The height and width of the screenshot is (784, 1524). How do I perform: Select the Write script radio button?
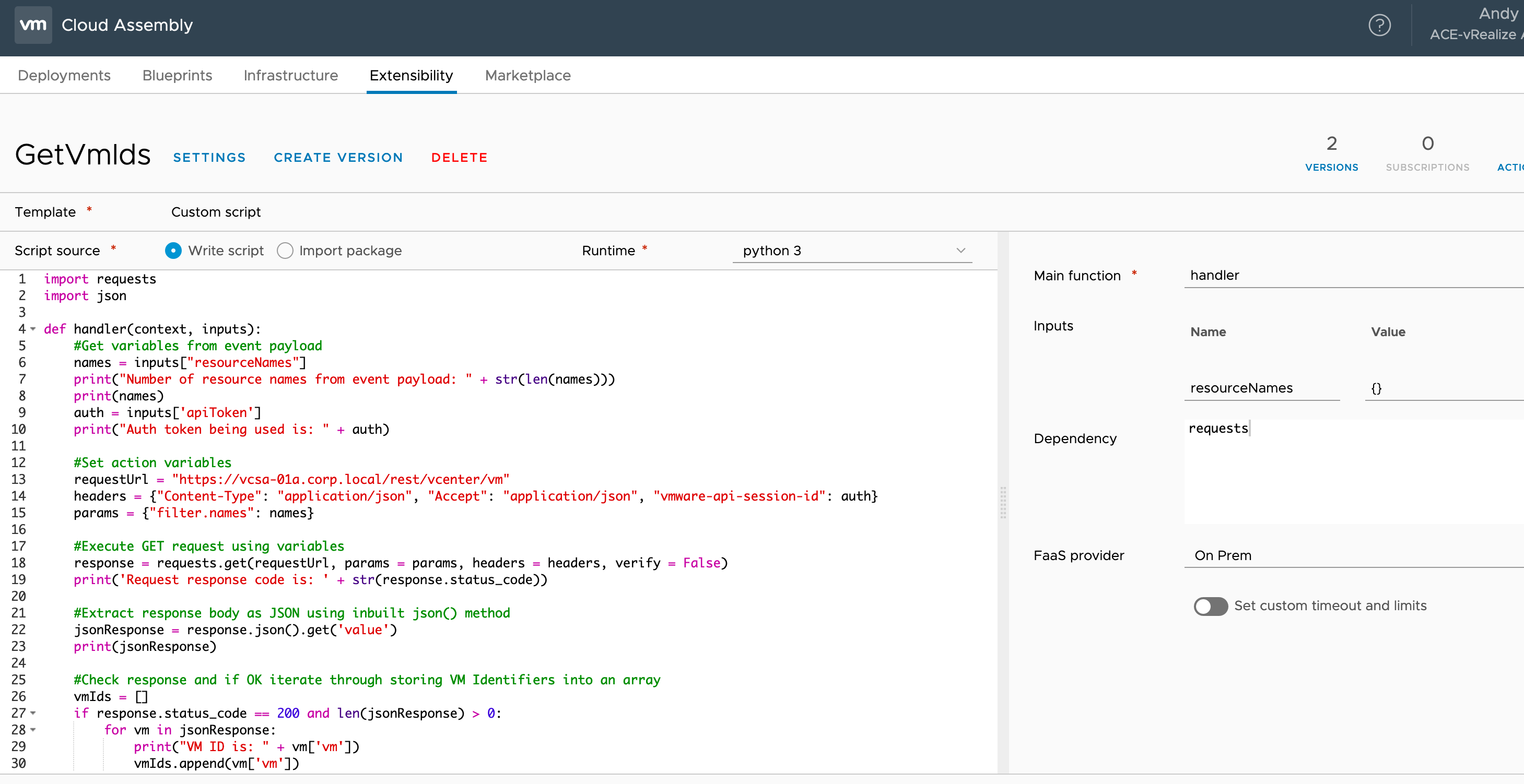173,251
